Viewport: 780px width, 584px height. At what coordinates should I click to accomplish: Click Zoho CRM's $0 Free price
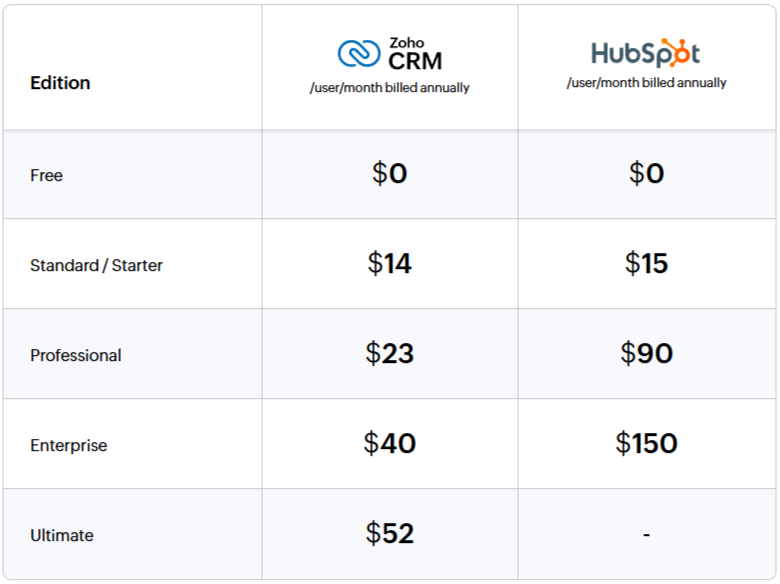[390, 173]
